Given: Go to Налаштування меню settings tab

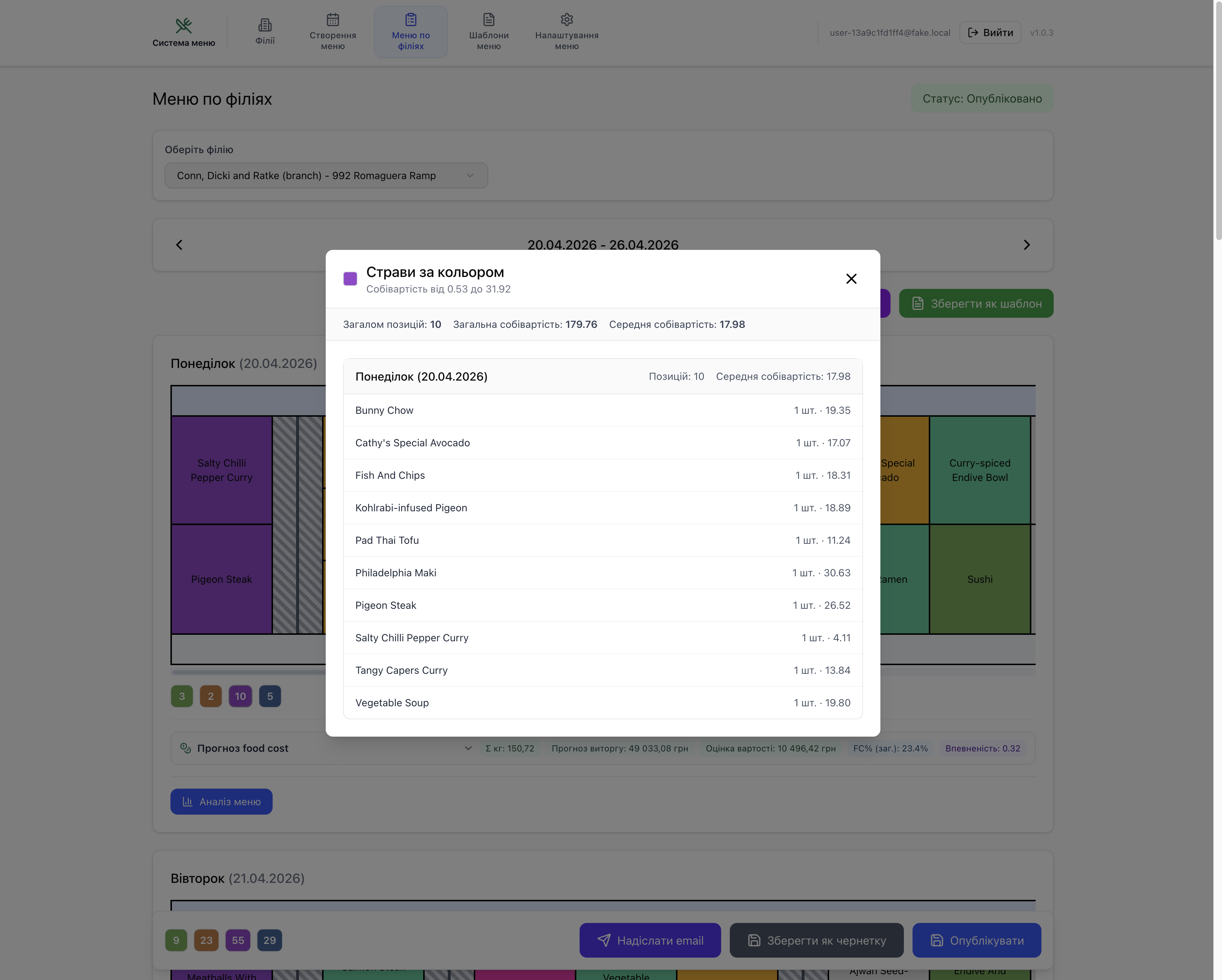Looking at the screenshot, I should point(567,32).
